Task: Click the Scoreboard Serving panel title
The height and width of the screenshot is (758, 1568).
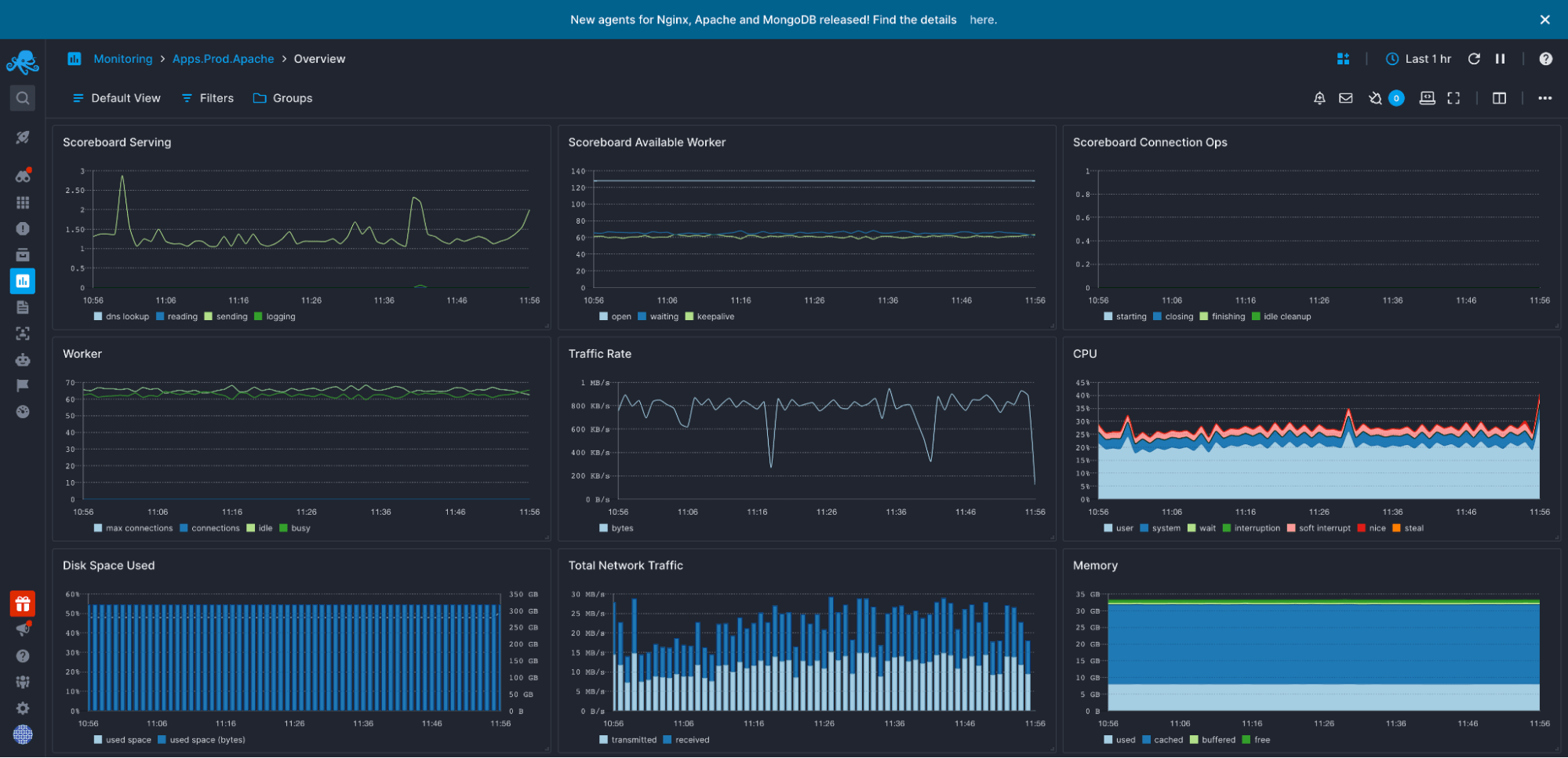Action: pyautogui.click(x=117, y=142)
